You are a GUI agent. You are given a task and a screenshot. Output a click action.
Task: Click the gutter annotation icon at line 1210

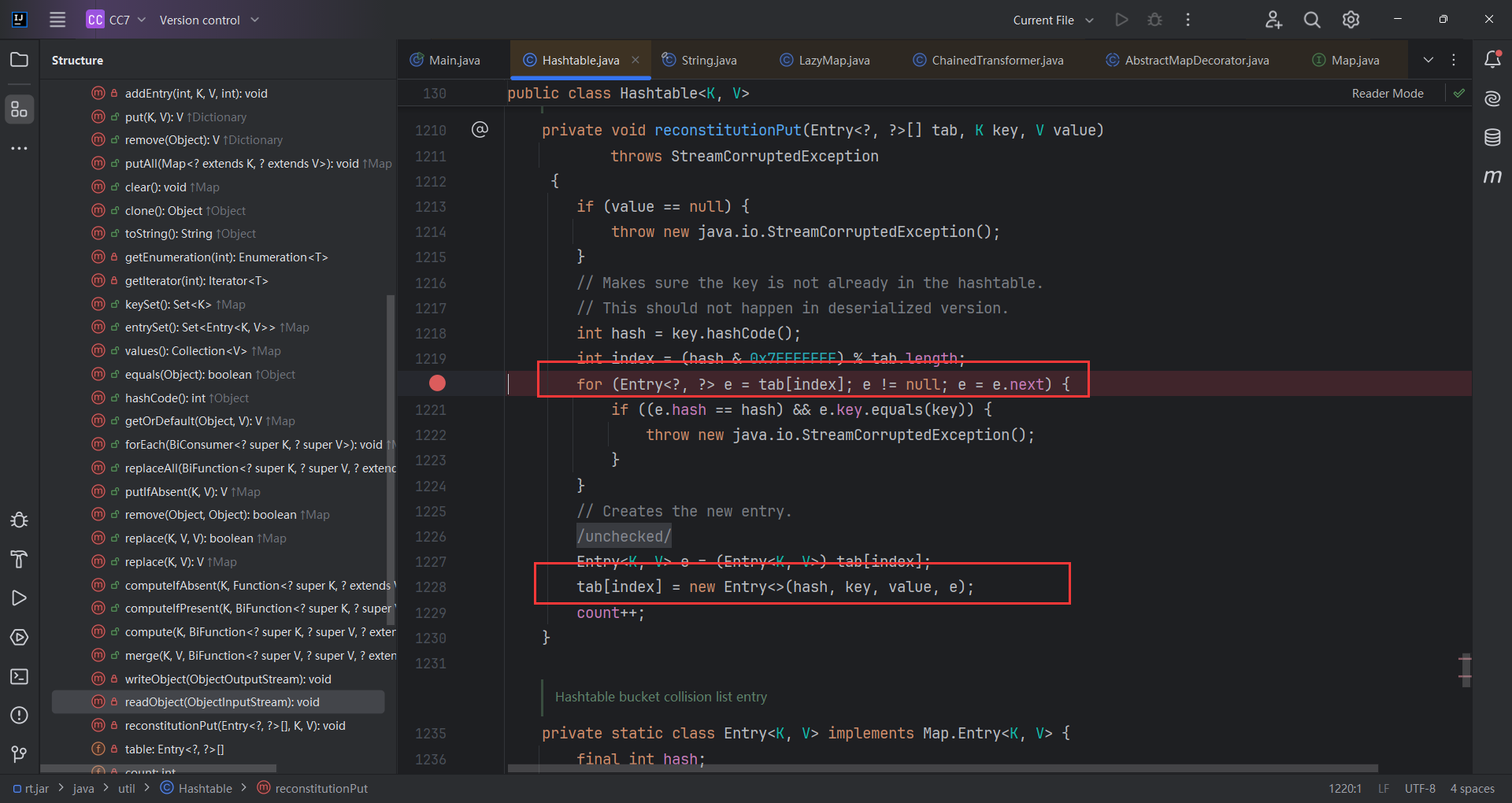[480, 129]
